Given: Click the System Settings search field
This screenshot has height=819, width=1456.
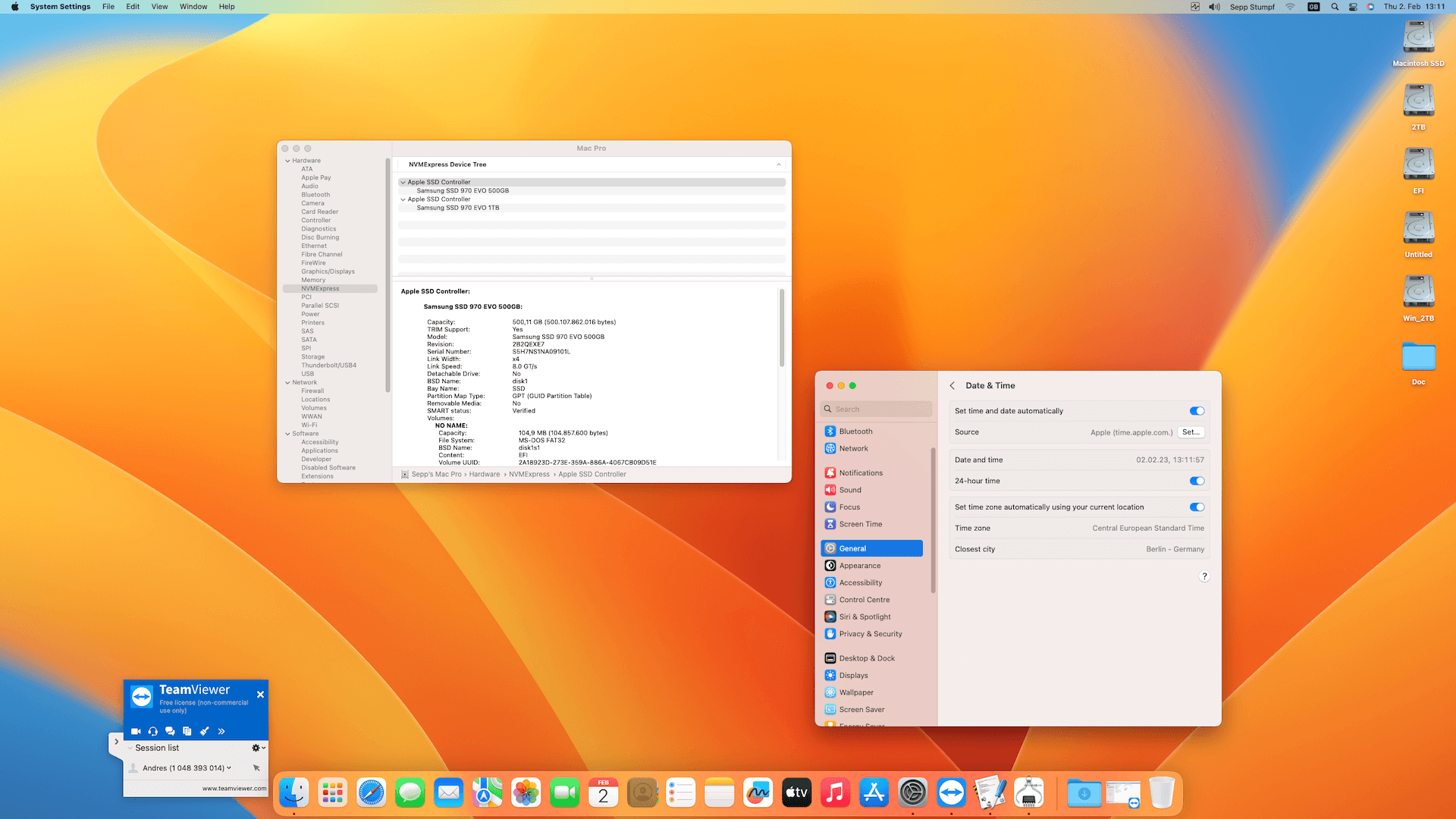Looking at the screenshot, I should click(x=880, y=409).
